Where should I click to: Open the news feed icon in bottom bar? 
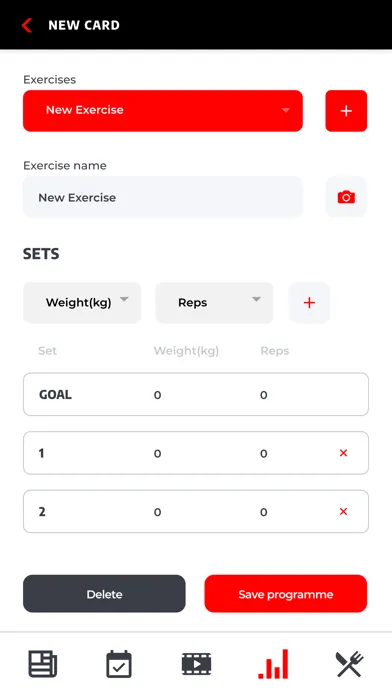[x=43, y=664]
